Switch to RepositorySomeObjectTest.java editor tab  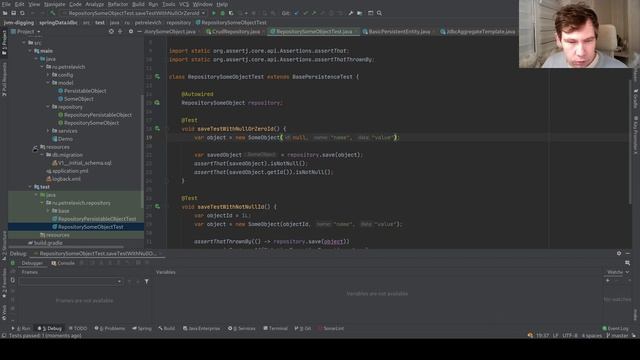click(x=313, y=31)
